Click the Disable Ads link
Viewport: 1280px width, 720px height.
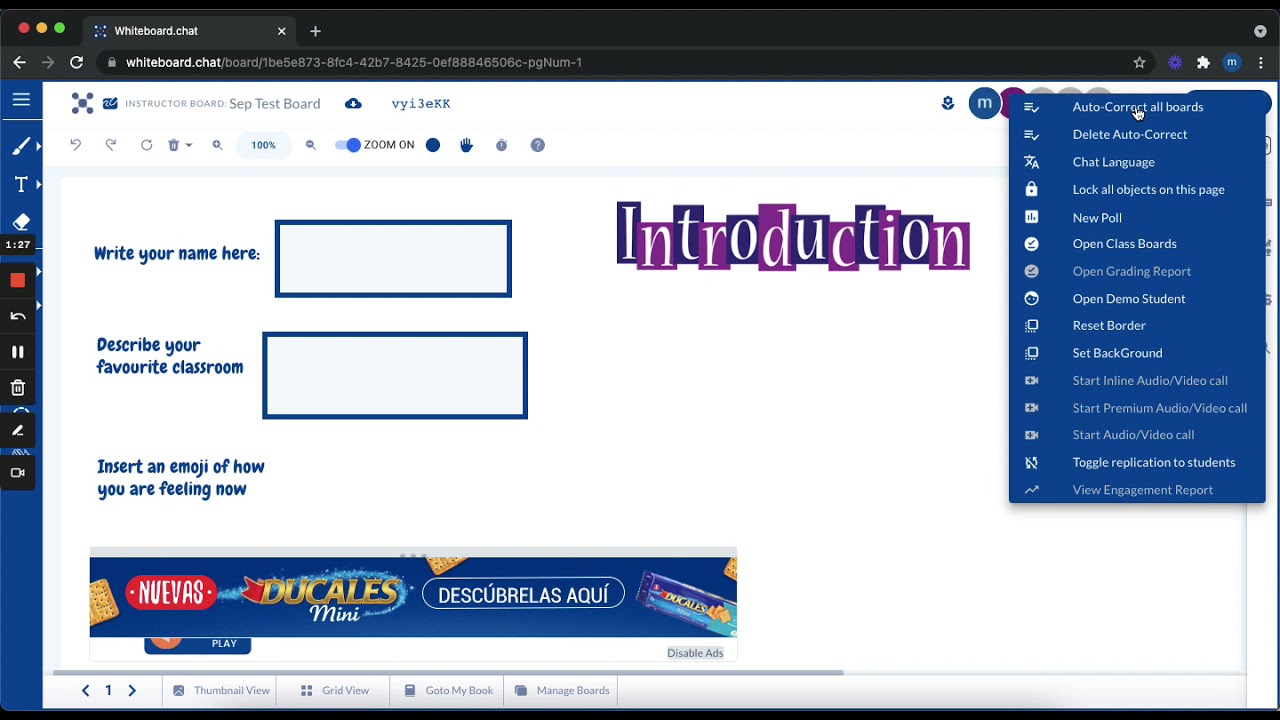[695, 653]
